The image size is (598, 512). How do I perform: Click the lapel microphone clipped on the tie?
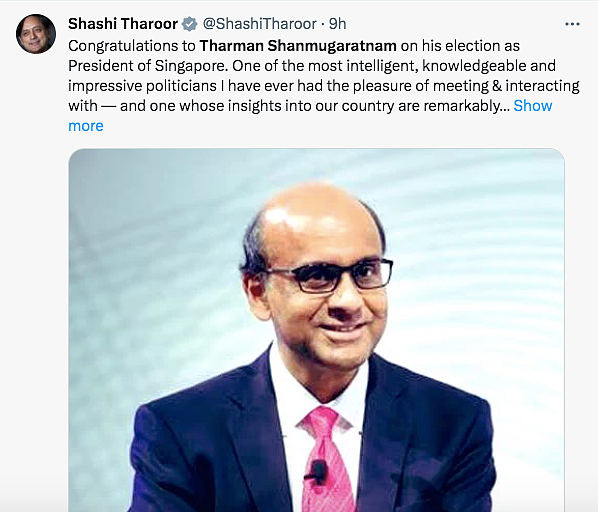click(x=317, y=472)
